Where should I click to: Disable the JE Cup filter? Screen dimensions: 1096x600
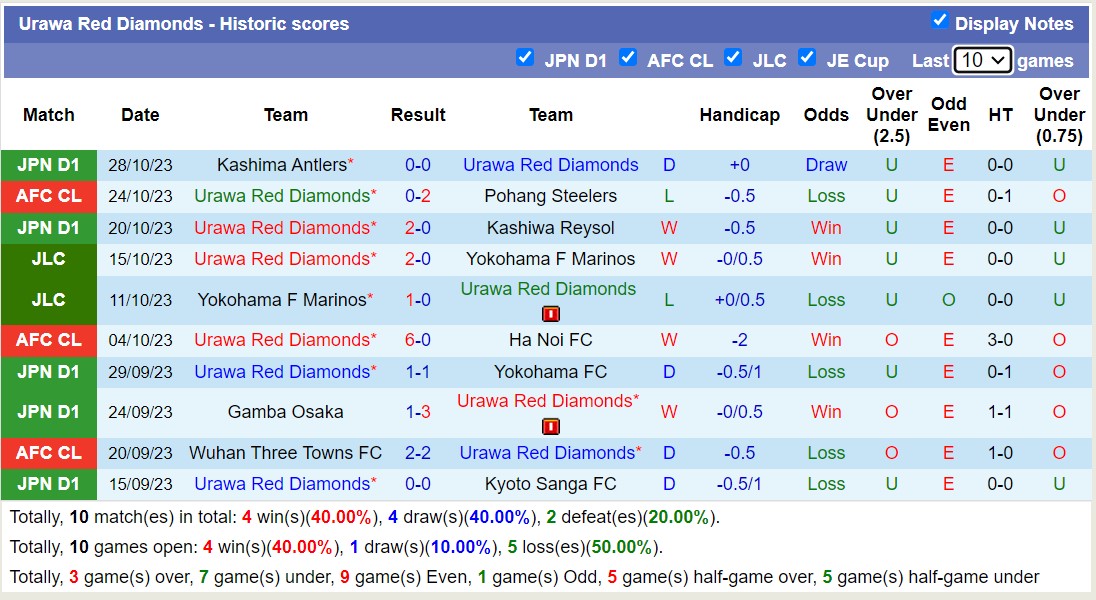click(x=807, y=58)
